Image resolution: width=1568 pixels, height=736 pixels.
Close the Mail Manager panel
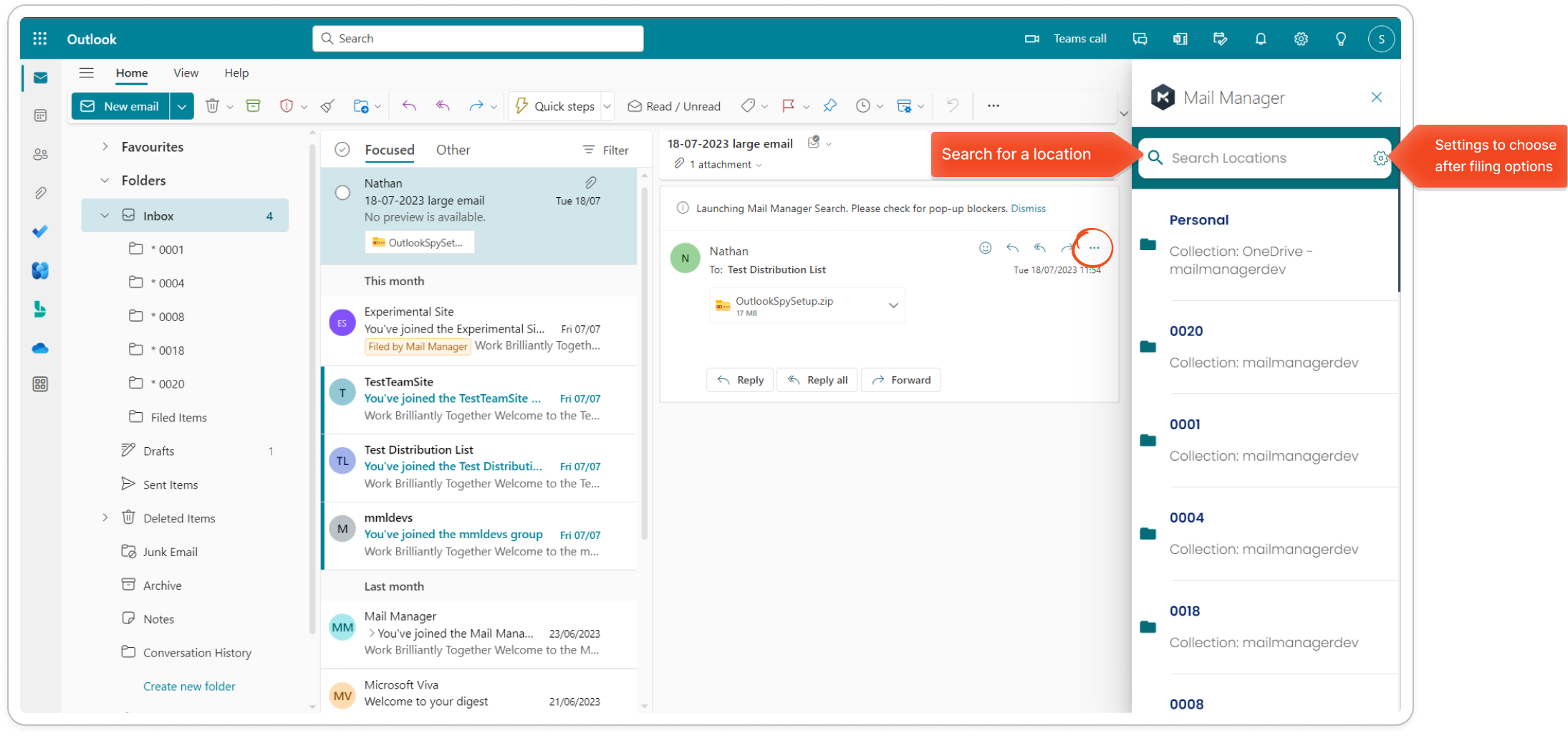(1376, 97)
